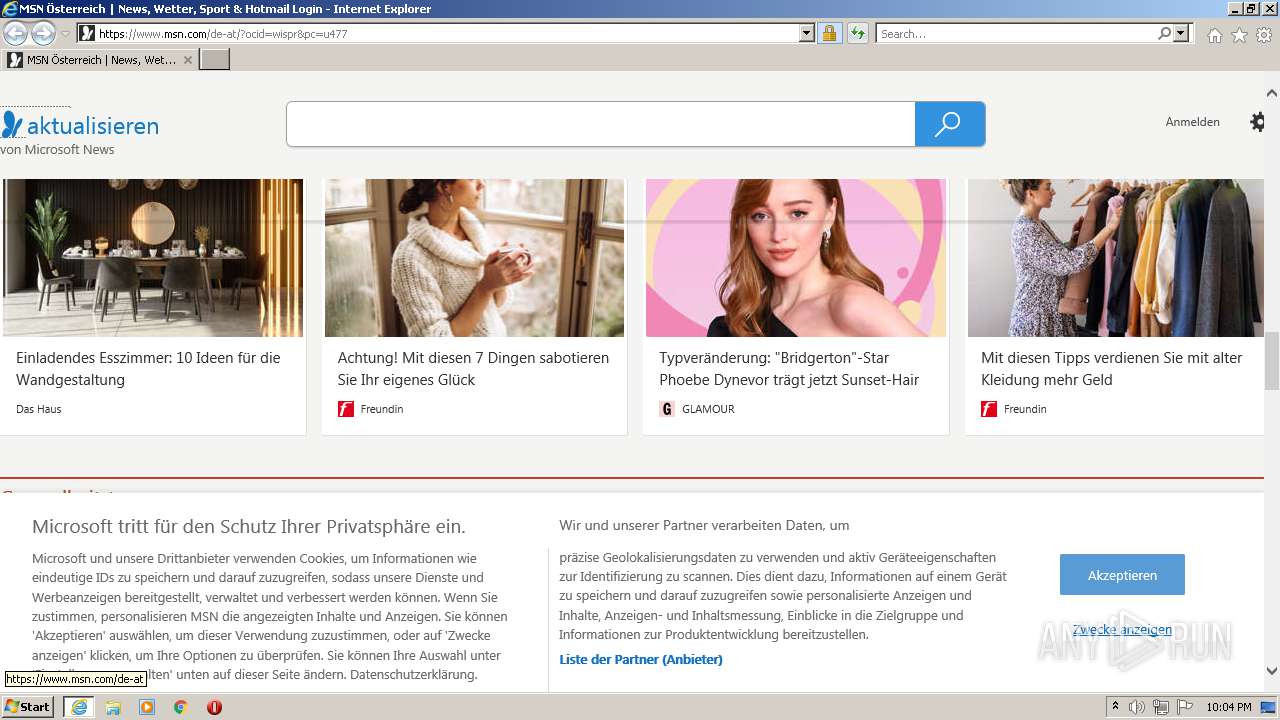Screen dimensions: 1280x720
Task: Open the red-haired woman thumbnail
Action: (x=796, y=258)
